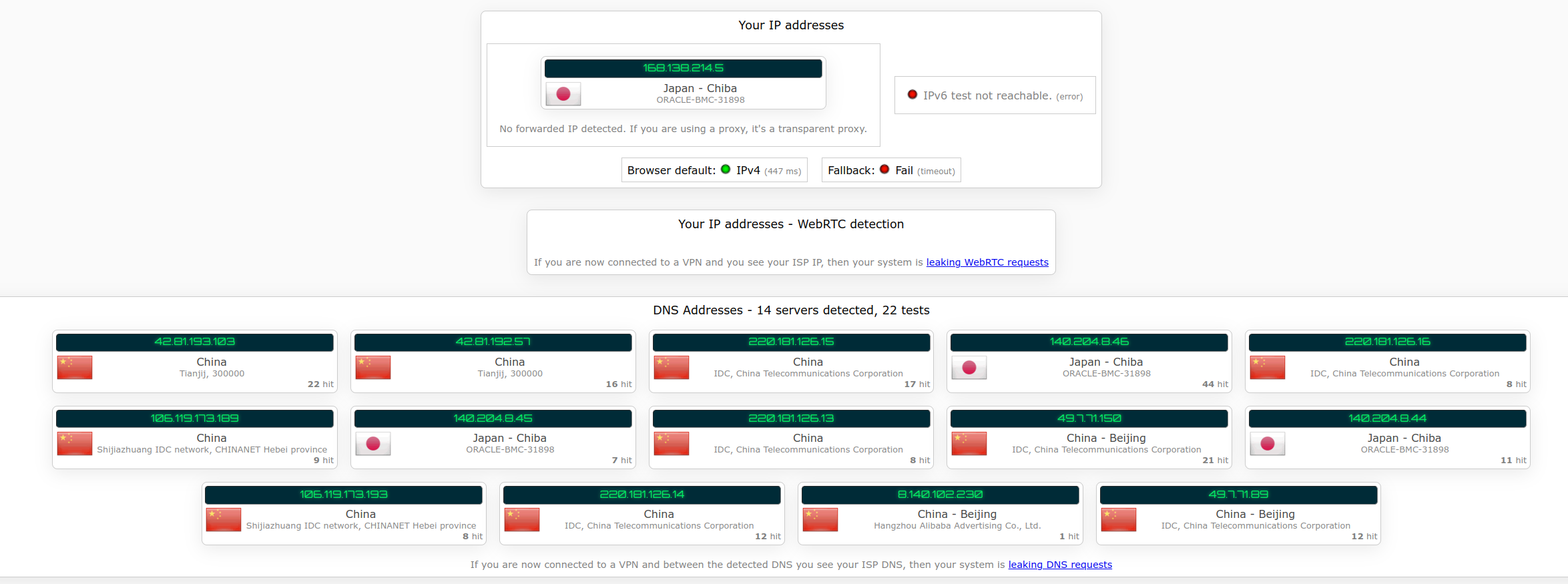
Task: Click the red Fallback fail indicator
Action: pyautogui.click(x=884, y=170)
